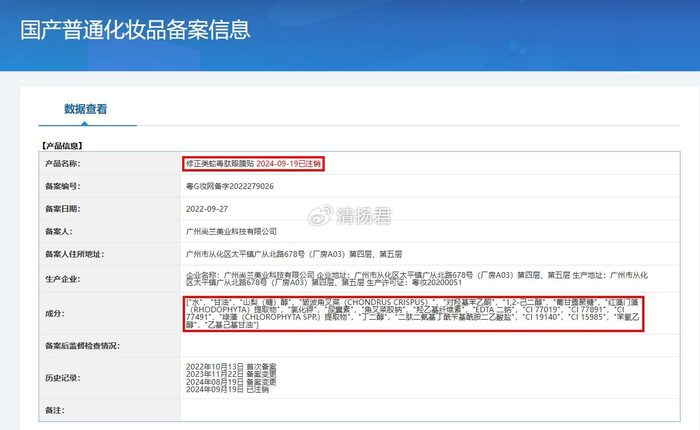This screenshot has width=700, height=430.
Task: Select history entry 2022年10月13日 首次备案
Action: click(x=231, y=367)
